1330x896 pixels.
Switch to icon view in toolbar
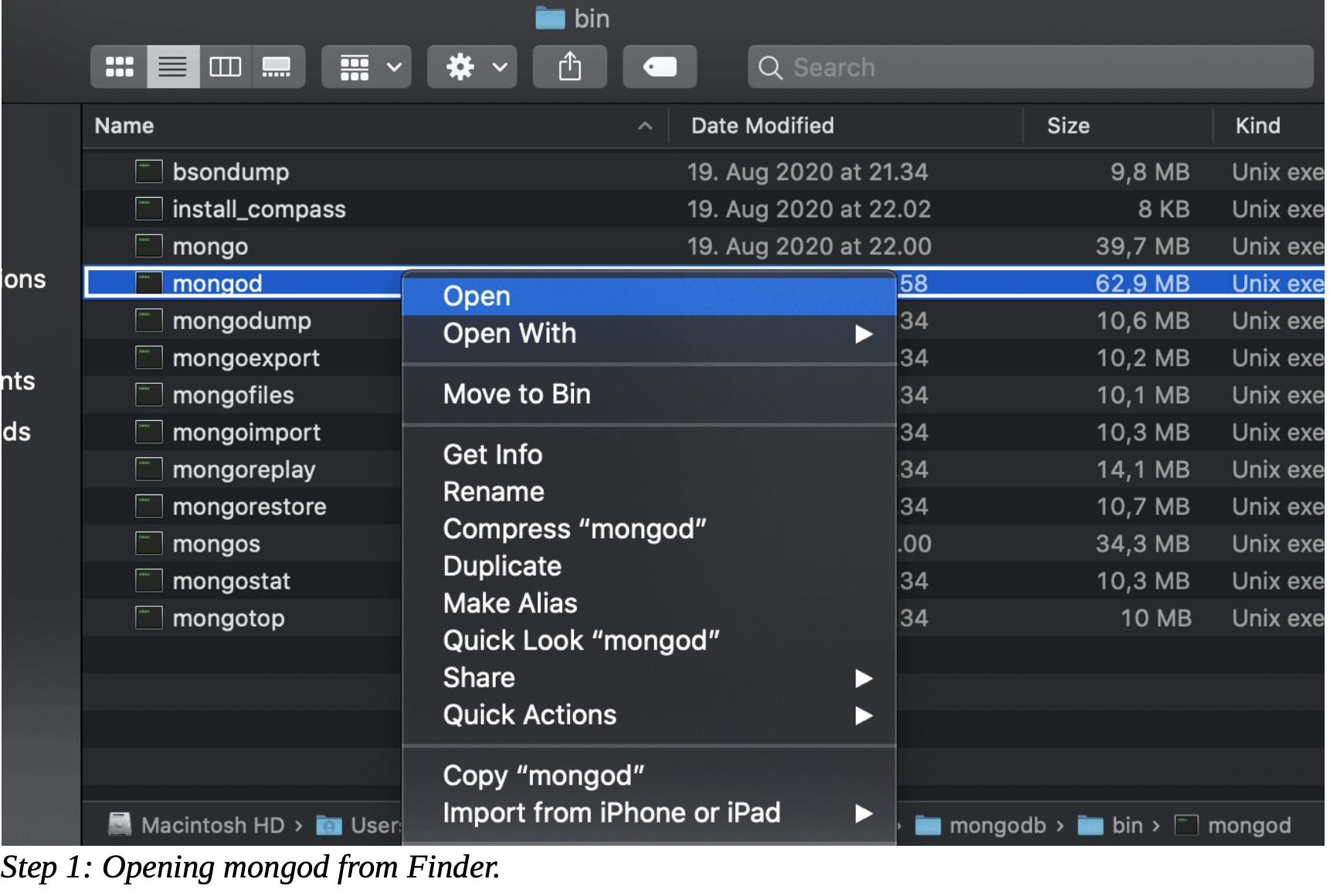(x=119, y=67)
